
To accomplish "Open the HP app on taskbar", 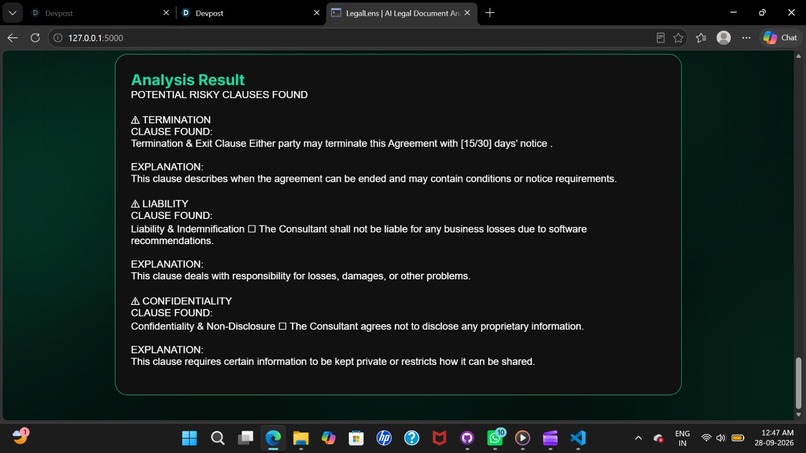I will pyautogui.click(x=384, y=438).
